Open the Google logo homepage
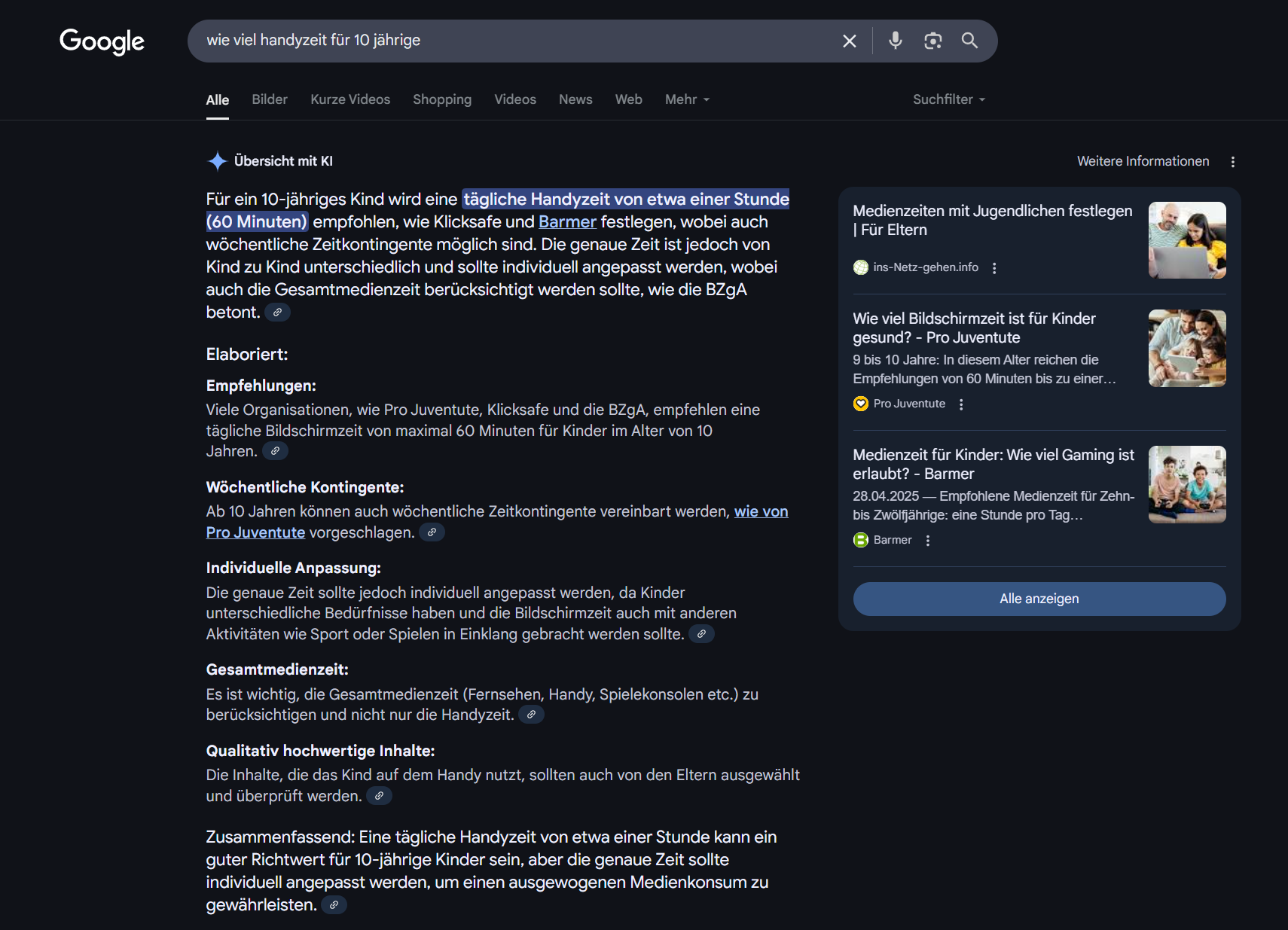1288x930 pixels. (x=102, y=41)
